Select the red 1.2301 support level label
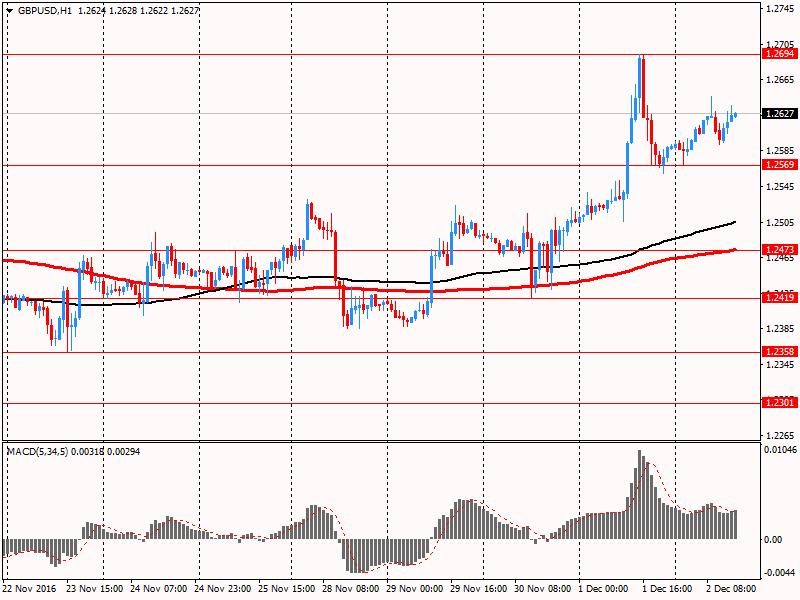The width and height of the screenshot is (800, 600). 779,402
